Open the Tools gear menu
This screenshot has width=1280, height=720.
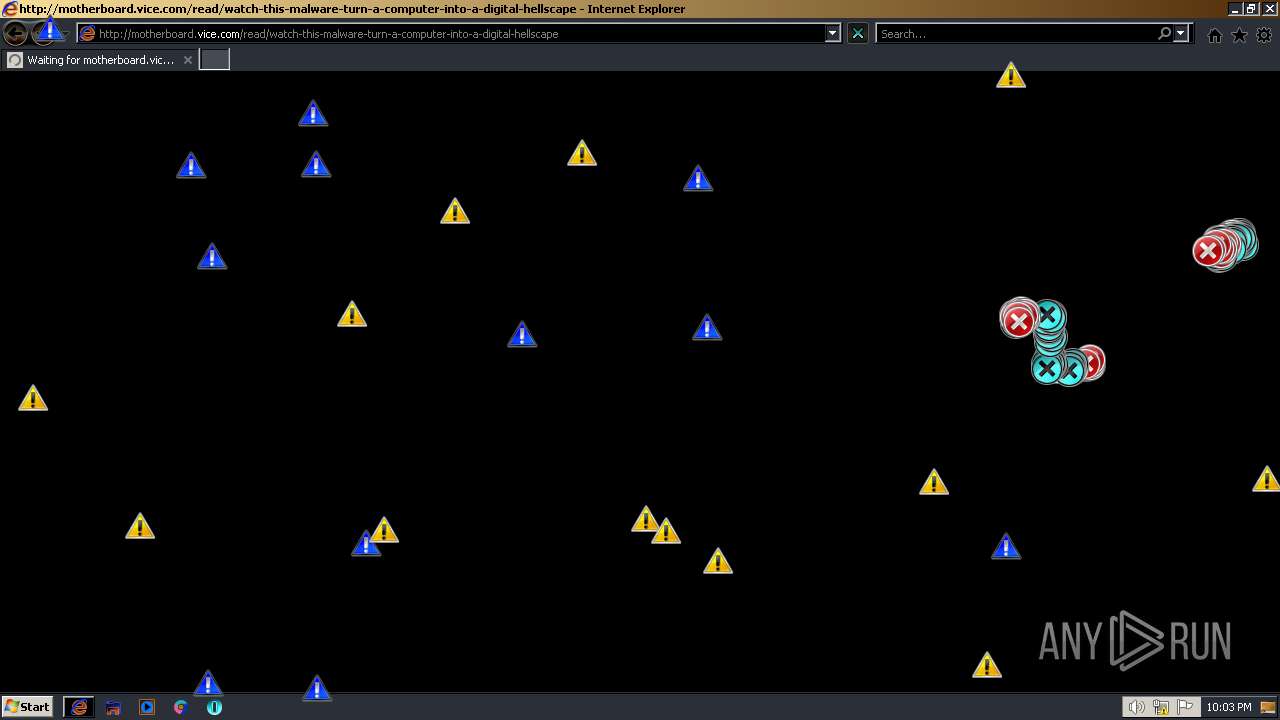coord(1264,35)
